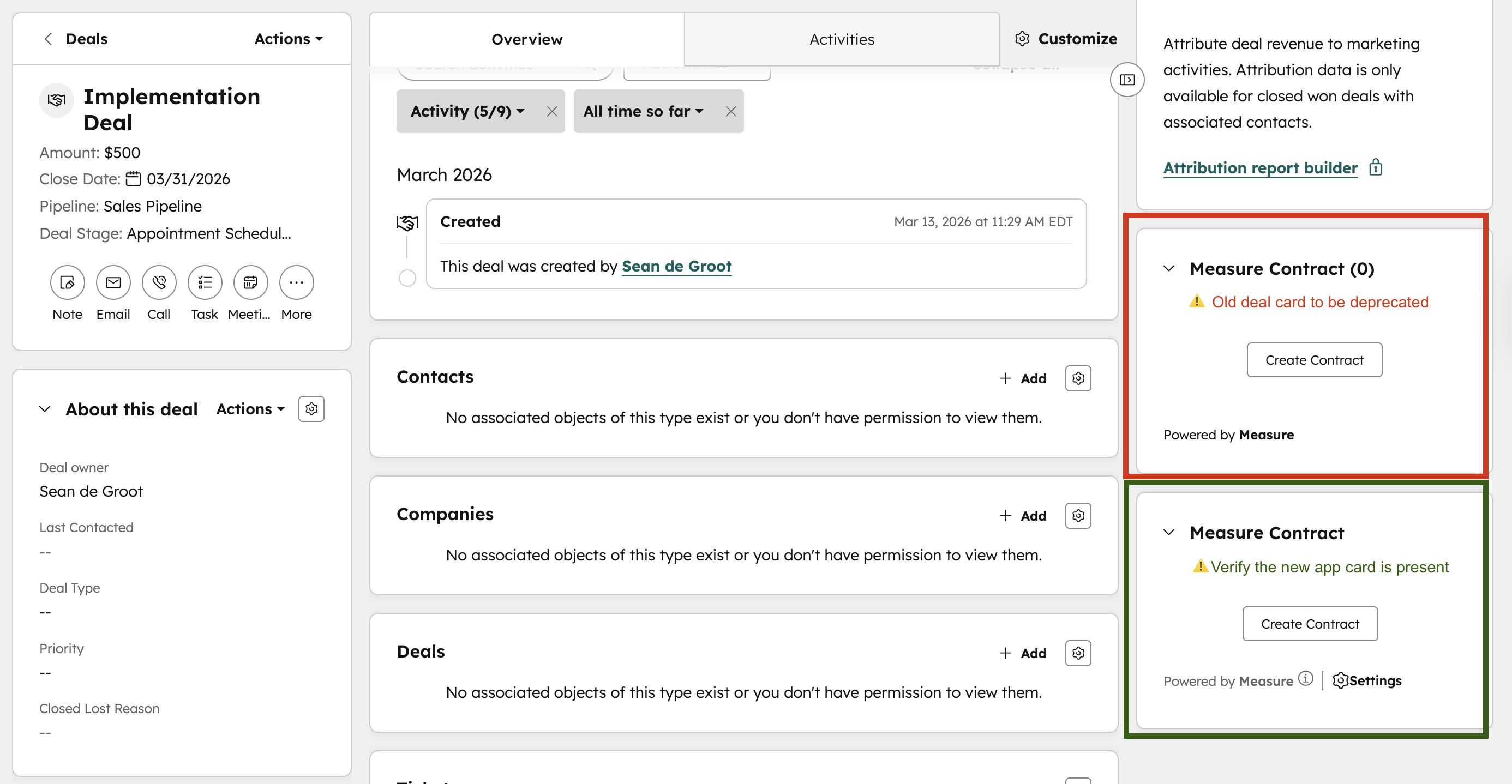Open the Email compose icon
1512x784 pixels.
113,282
